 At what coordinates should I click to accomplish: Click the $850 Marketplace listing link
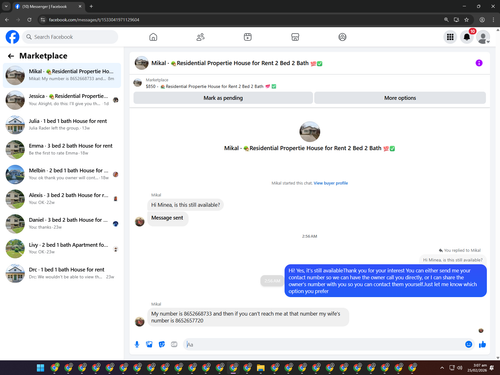click(x=211, y=86)
